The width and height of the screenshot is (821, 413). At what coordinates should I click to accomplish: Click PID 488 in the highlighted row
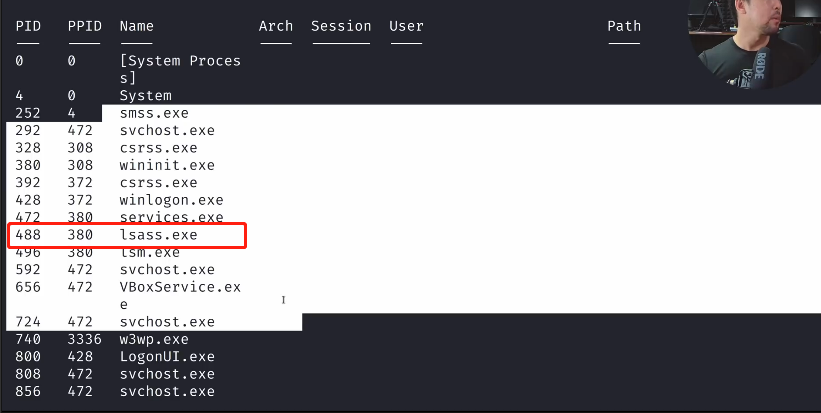pyautogui.click(x=27, y=235)
